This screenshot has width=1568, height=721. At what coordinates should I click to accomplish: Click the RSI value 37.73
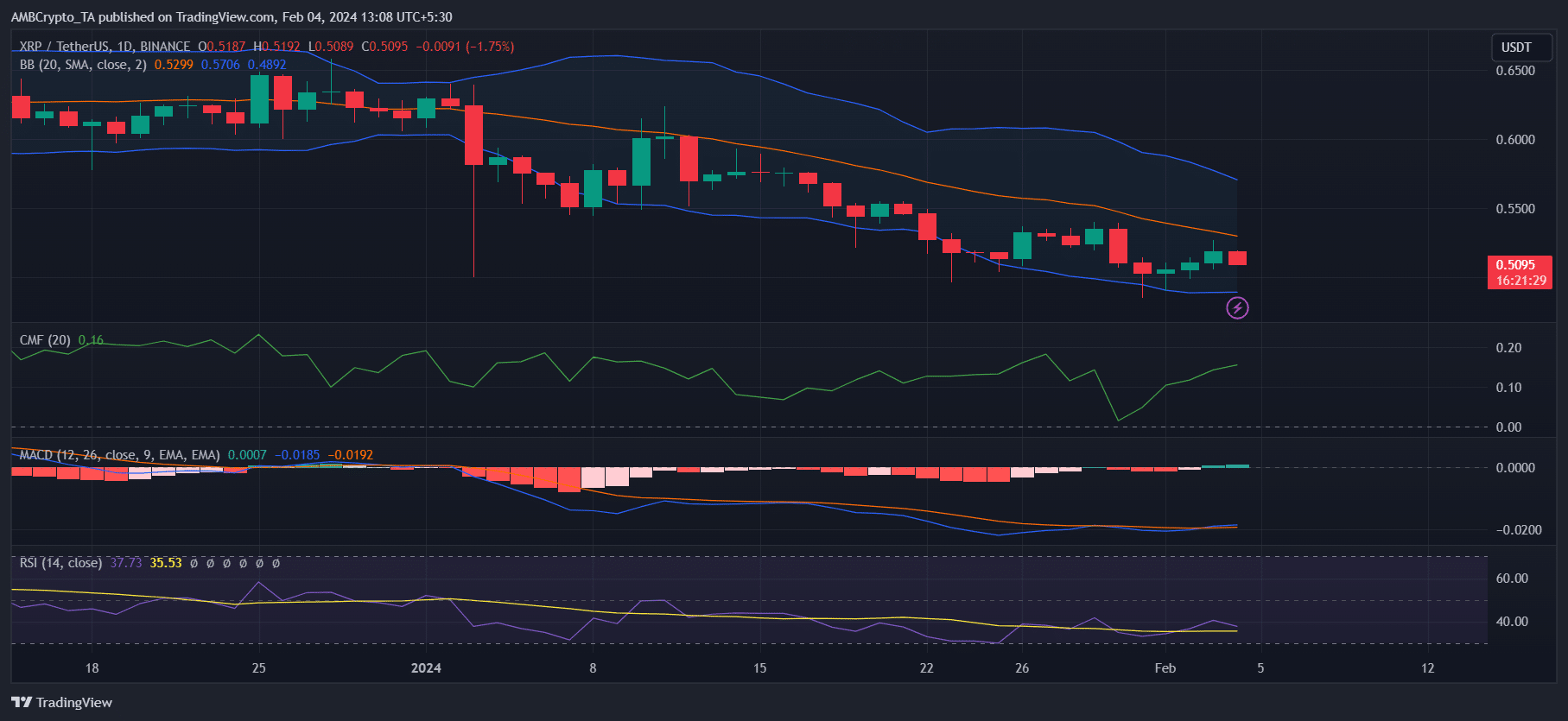coord(126,563)
